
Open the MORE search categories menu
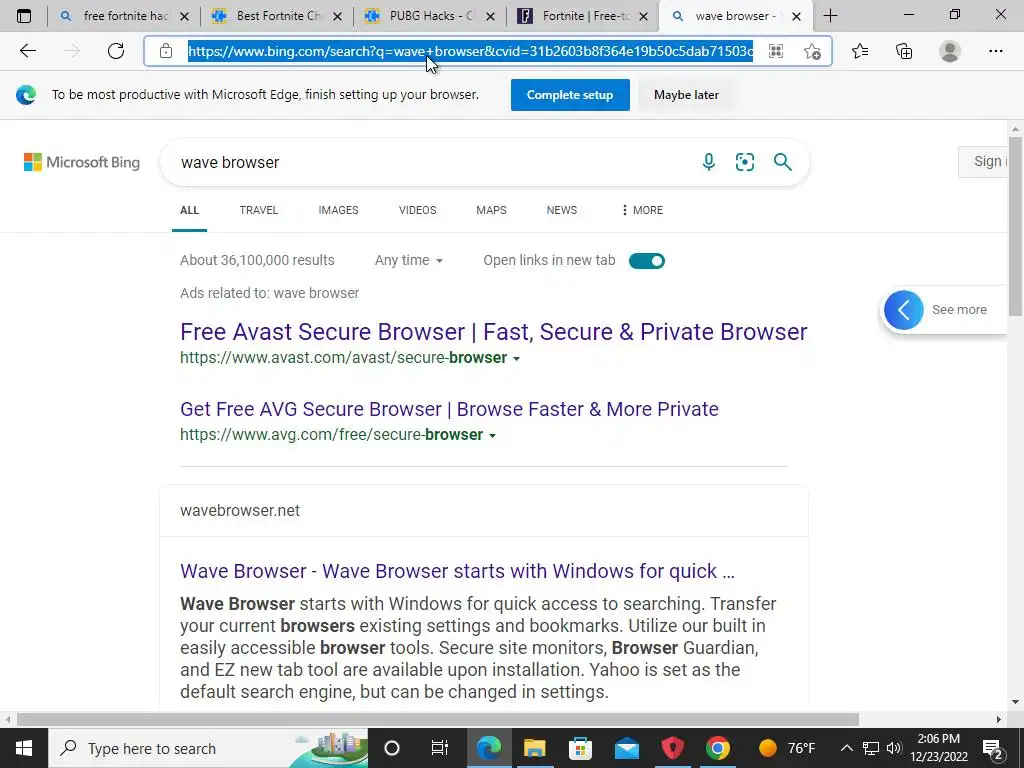point(642,210)
